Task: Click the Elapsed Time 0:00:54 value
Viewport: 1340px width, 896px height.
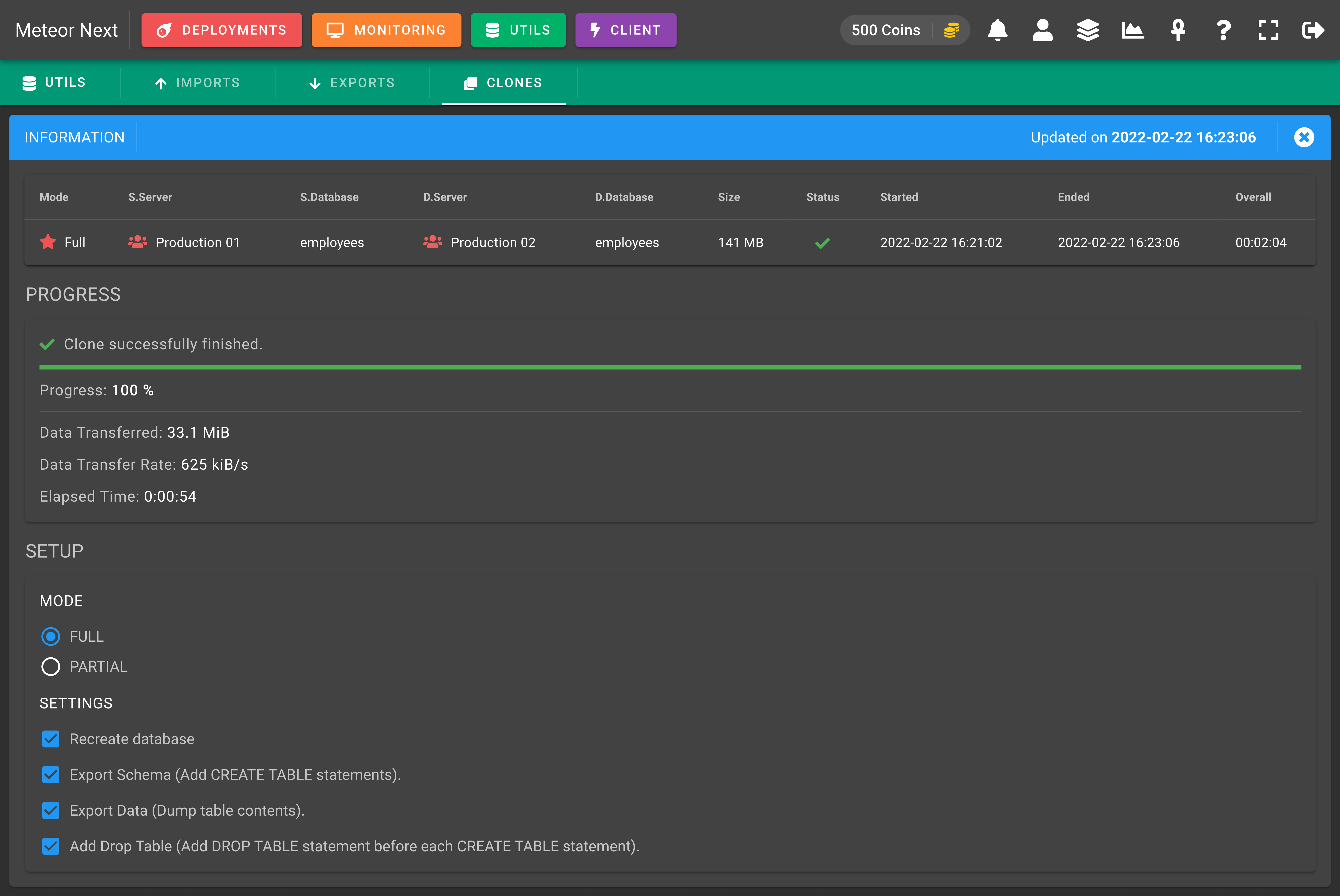Action: pyautogui.click(x=170, y=497)
